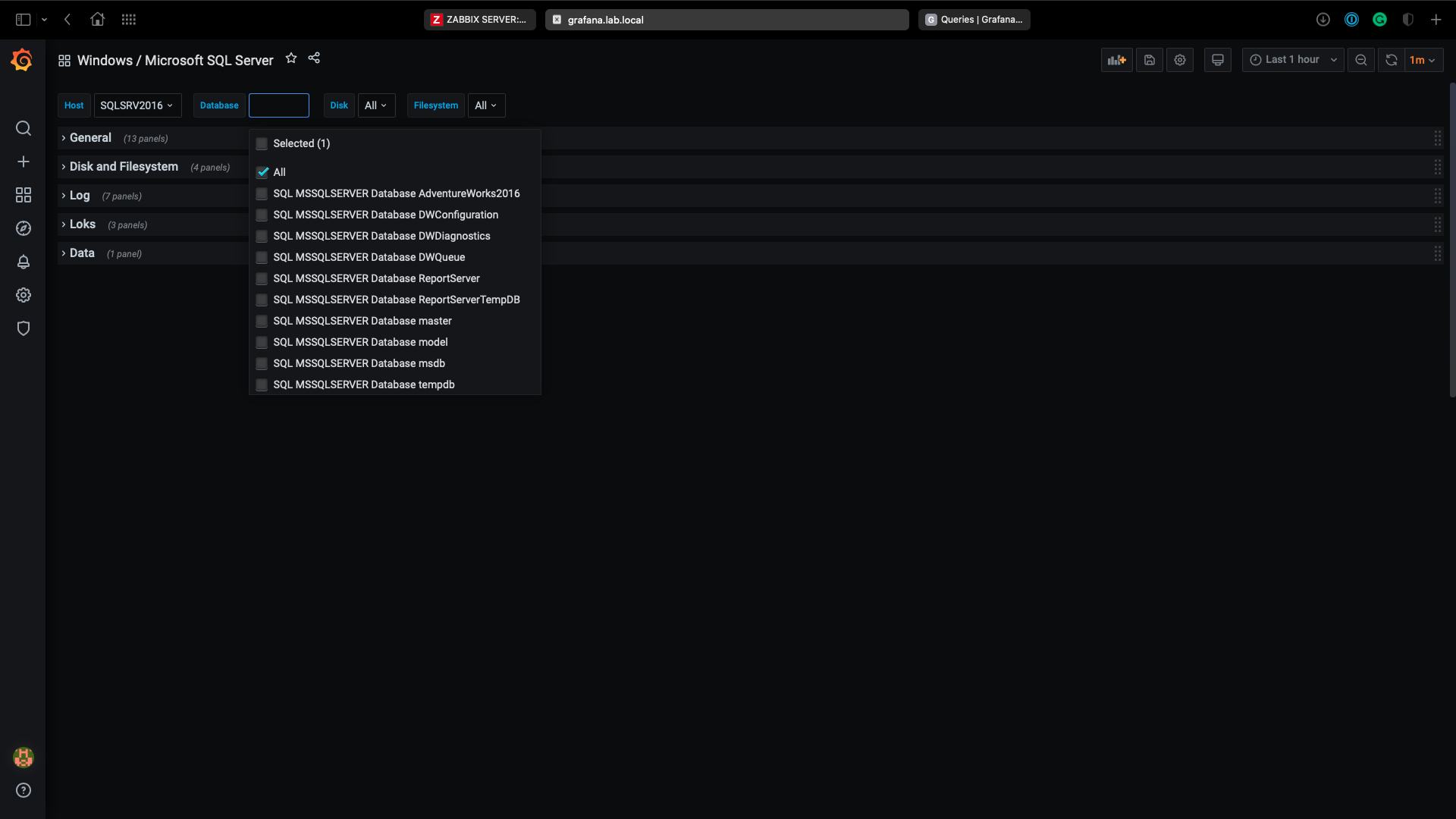Open dashboard settings gear icon
Image resolution: width=1456 pixels, height=819 pixels.
(x=1180, y=60)
